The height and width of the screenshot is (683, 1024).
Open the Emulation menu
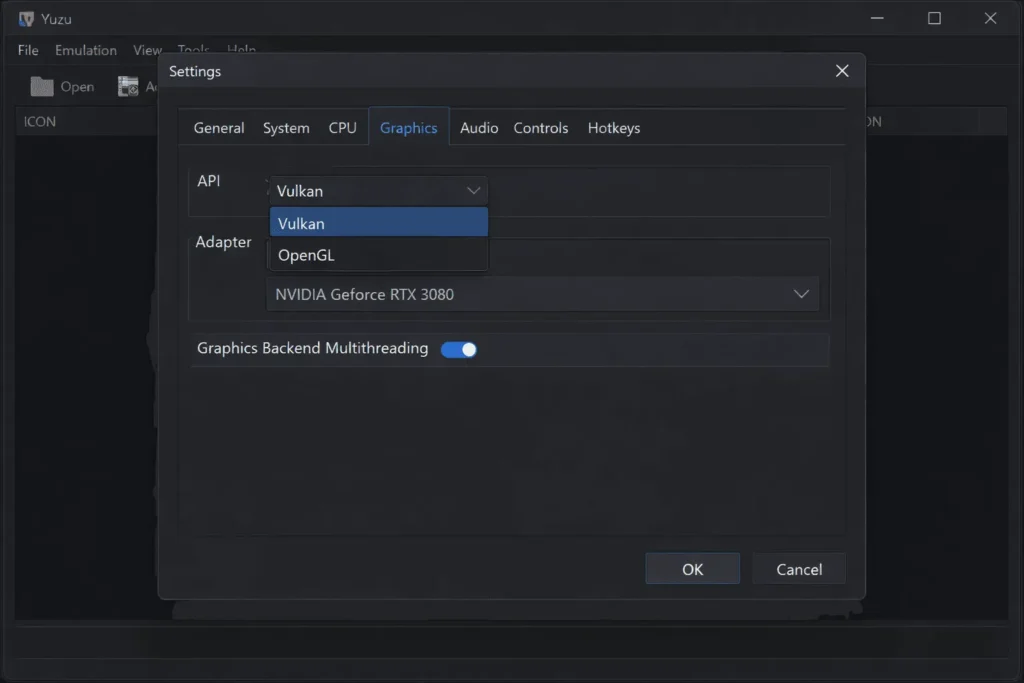coord(85,50)
